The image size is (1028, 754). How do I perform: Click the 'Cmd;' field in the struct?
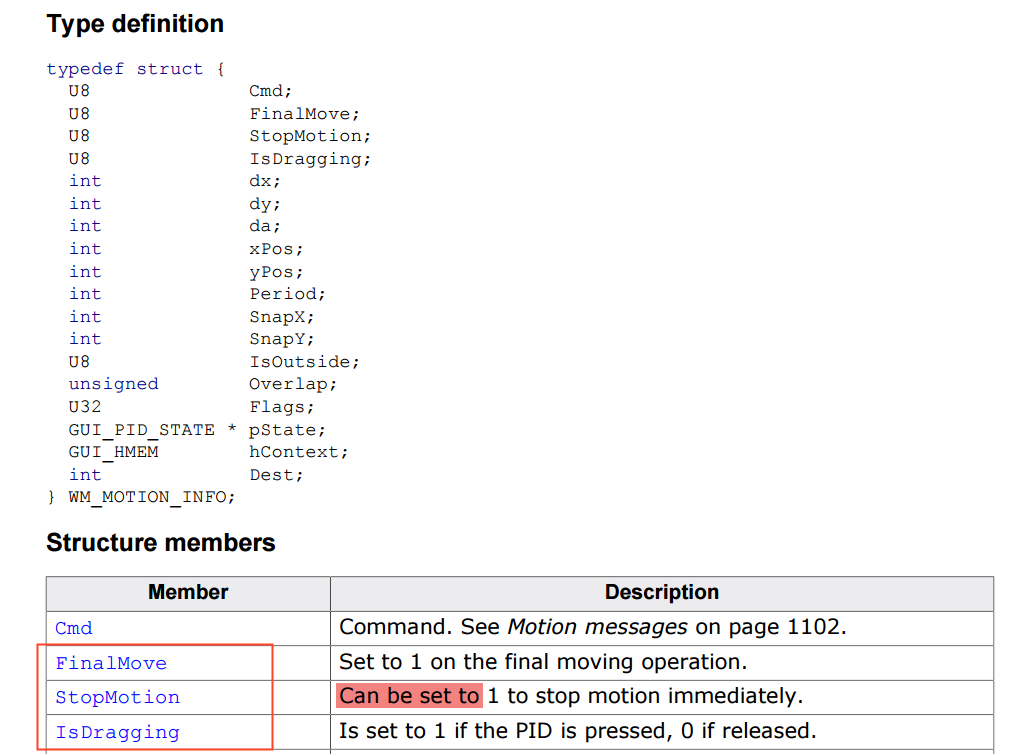(x=270, y=90)
